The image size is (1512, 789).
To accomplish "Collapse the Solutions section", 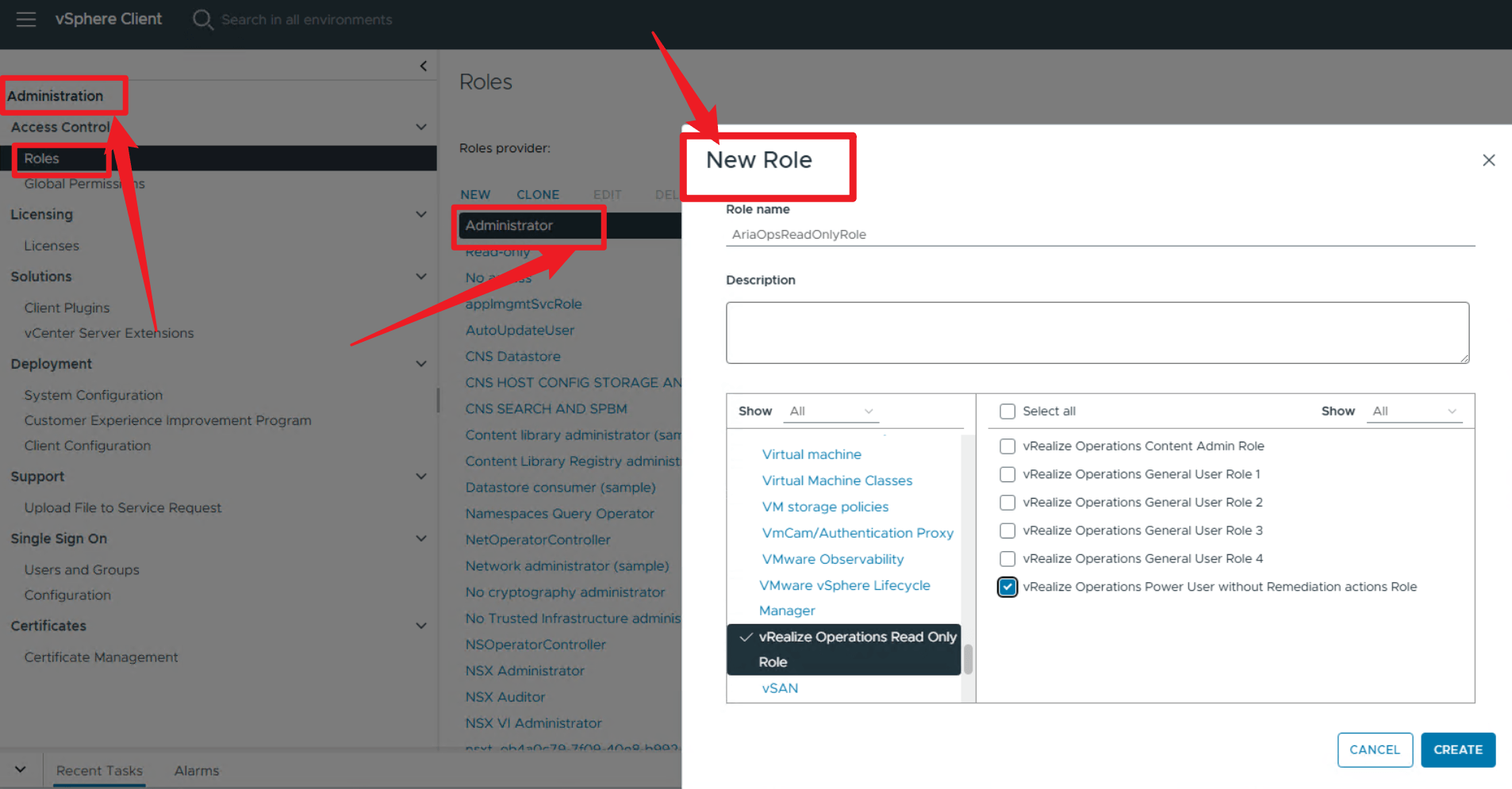I will click(421, 276).
